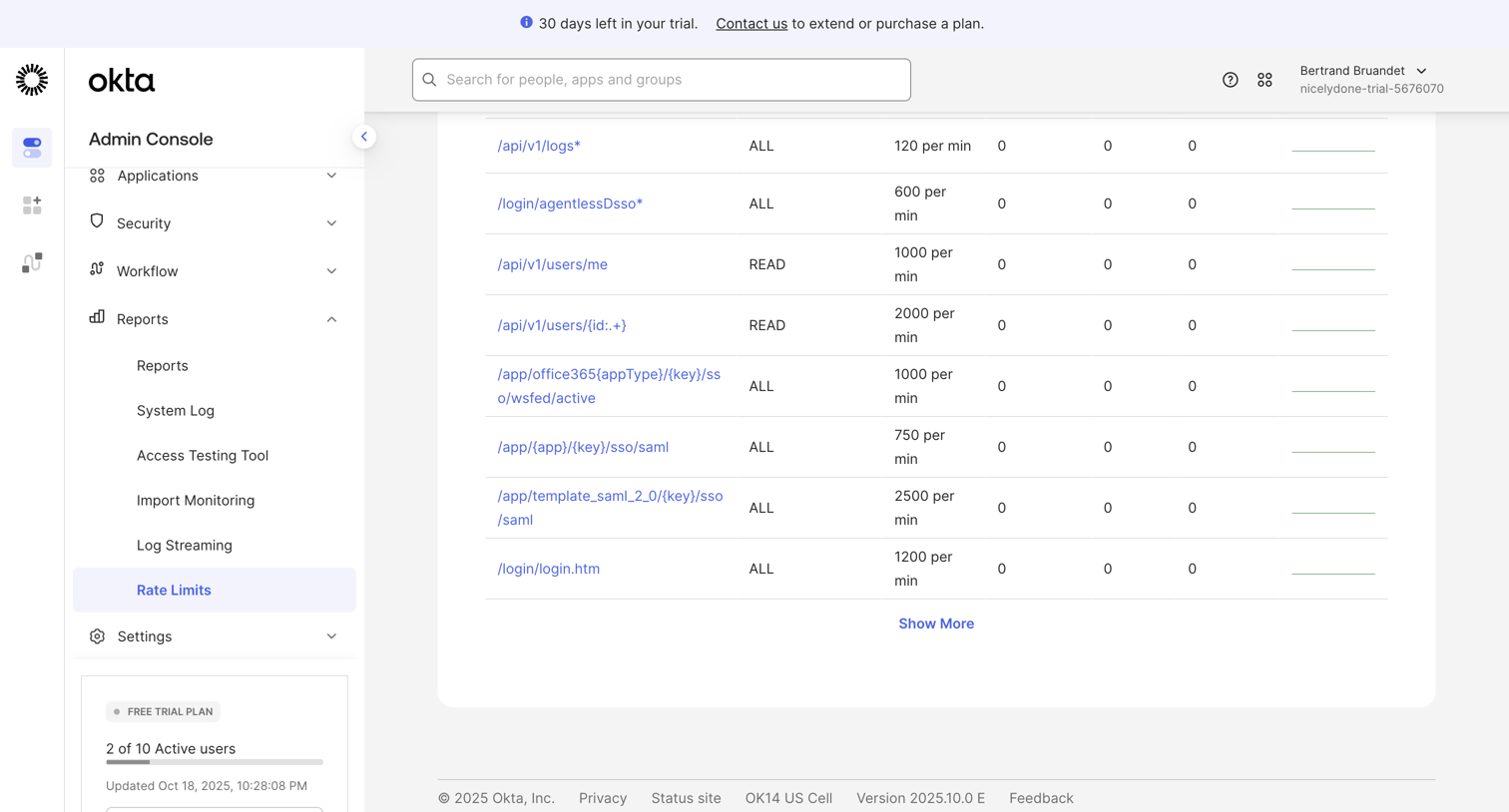This screenshot has height=812, width=1509.
Task: Focus the people, apps and groups search field
Action: tap(662, 80)
